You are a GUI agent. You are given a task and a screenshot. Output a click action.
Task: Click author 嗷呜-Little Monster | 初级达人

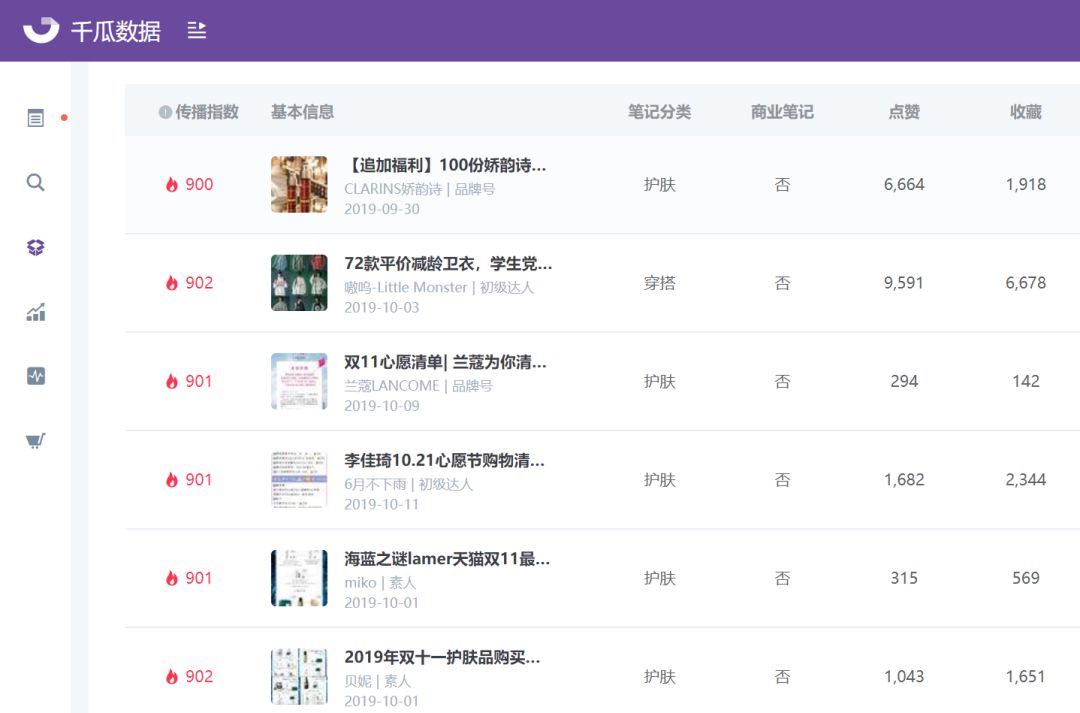pyautogui.click(x=439, y=288)
